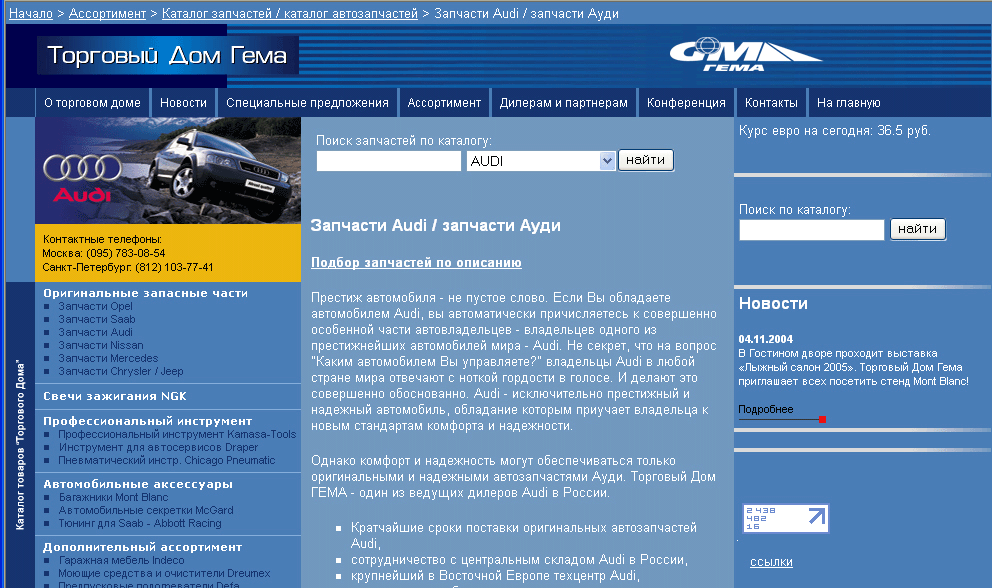The width and height of the screenshot is (992, 588).
Task: Click найти button under 'Поиск по каталогу'
Action: point(918,229)
